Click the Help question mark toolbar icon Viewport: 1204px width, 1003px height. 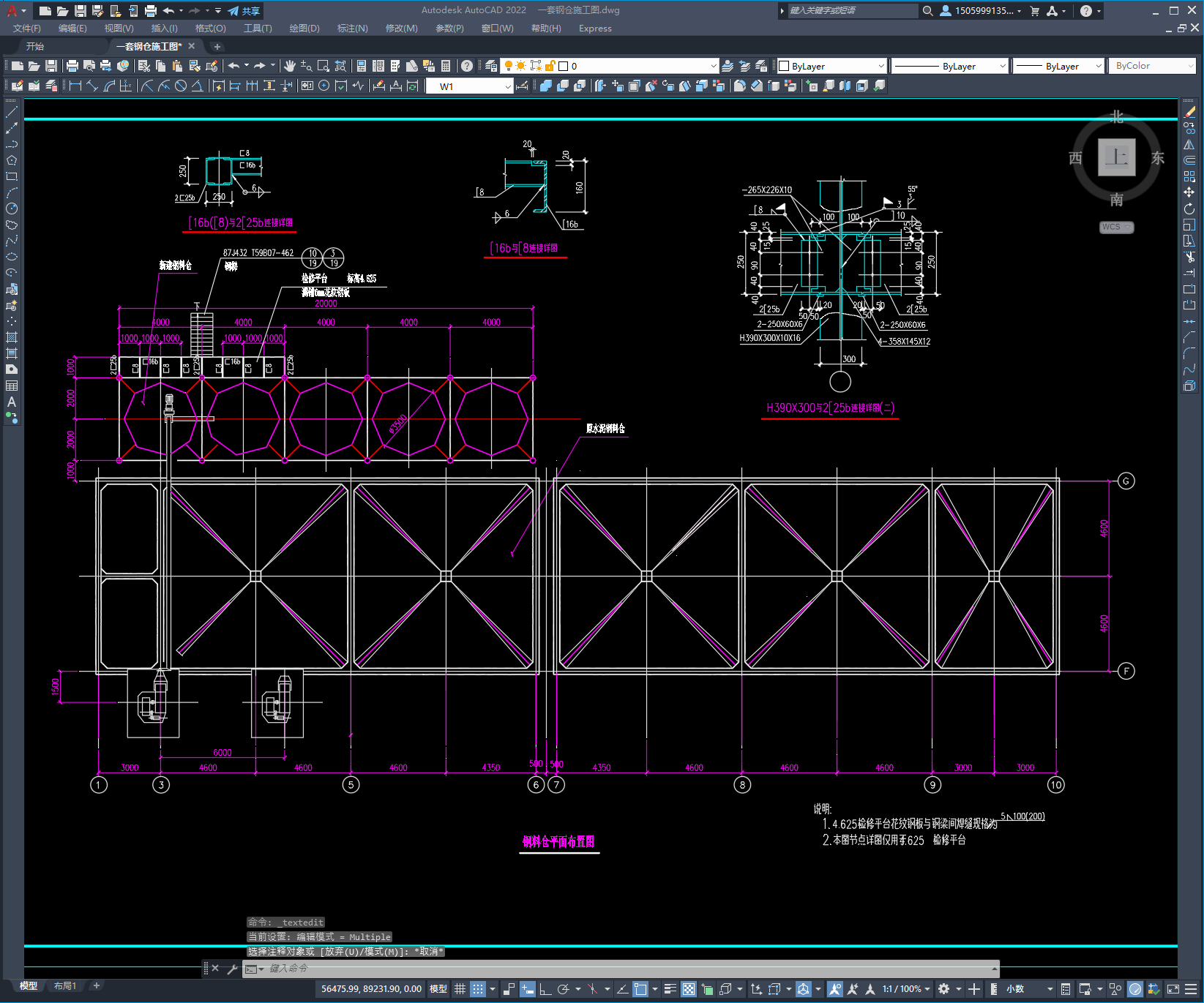coord(467,66)
